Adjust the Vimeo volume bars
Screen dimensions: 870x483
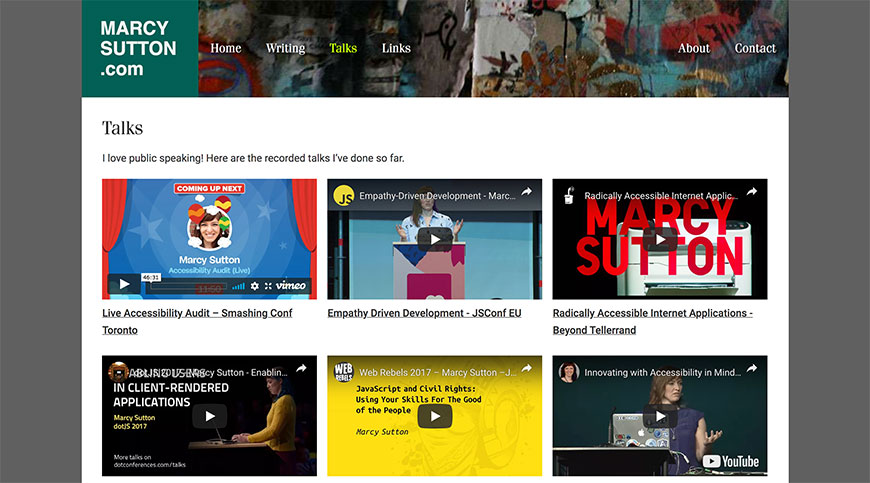coord(238,286)
